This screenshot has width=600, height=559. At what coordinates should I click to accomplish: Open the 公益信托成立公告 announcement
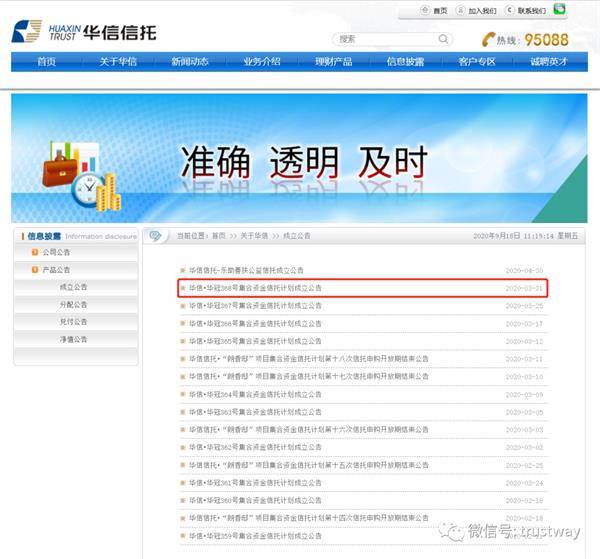tap(246, 271)
